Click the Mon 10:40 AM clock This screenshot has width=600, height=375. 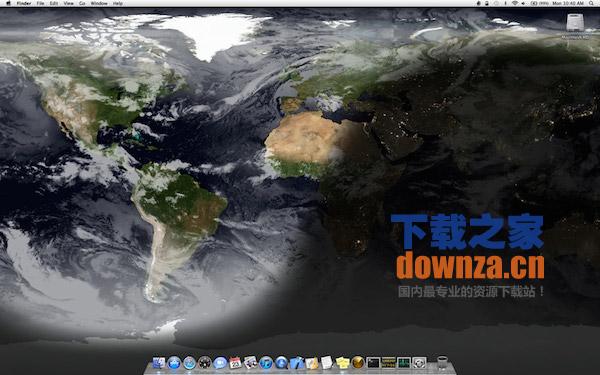568,3
